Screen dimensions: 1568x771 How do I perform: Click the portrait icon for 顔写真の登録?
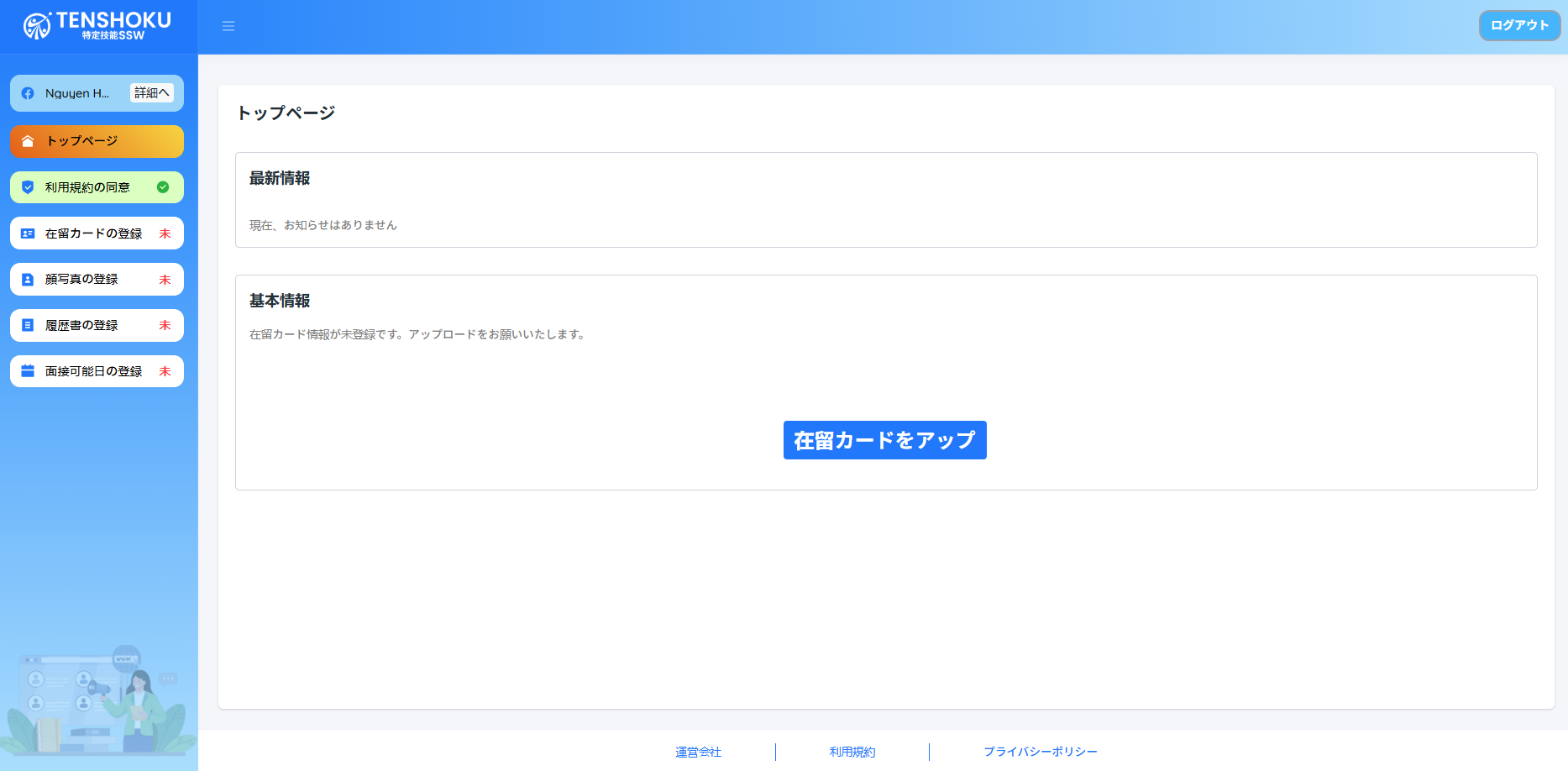[x=28, y=280]
